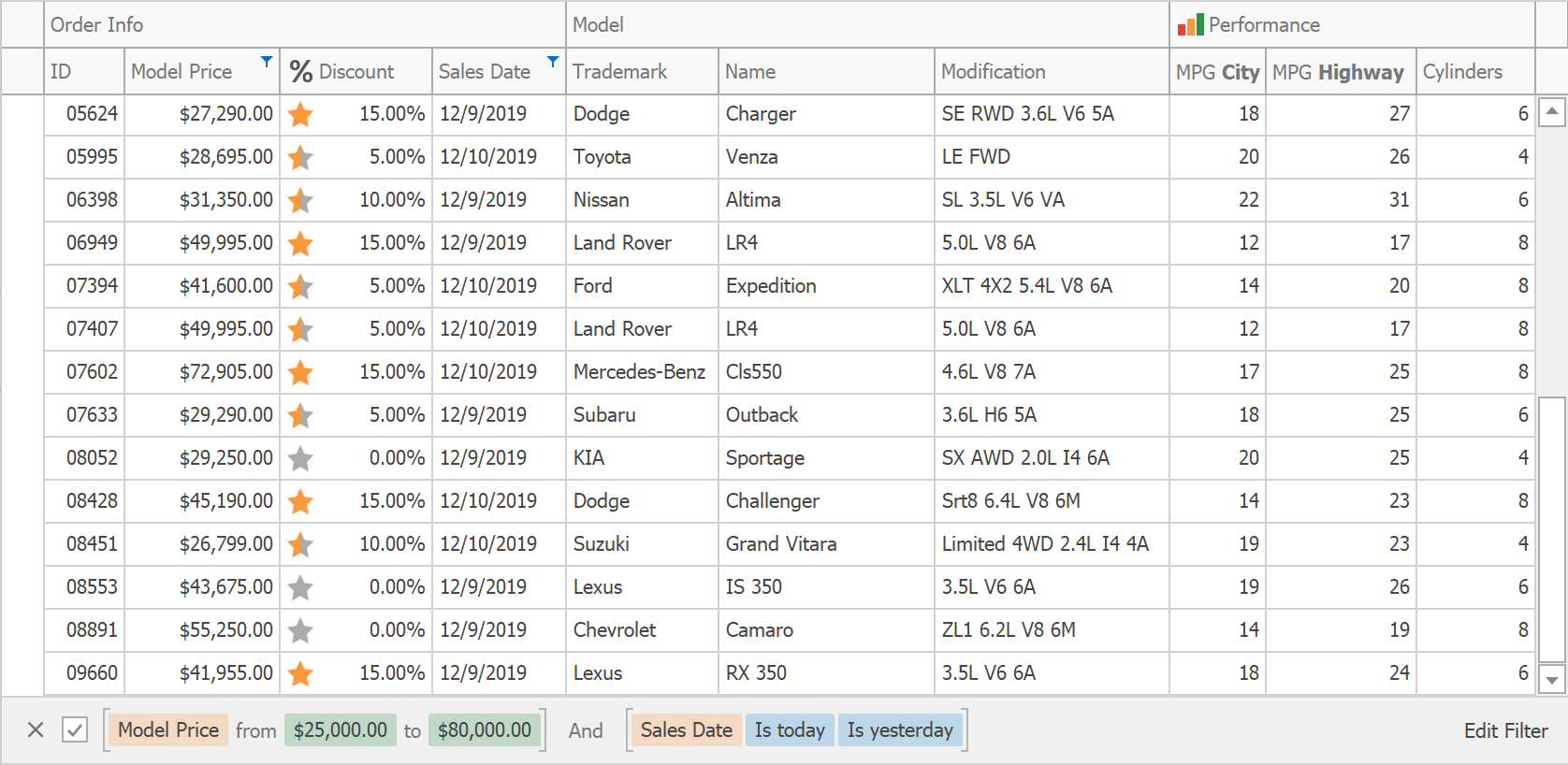Select the $55,250.00 price cell
This screenshot has width=1568, height=765.
point(202,630)
